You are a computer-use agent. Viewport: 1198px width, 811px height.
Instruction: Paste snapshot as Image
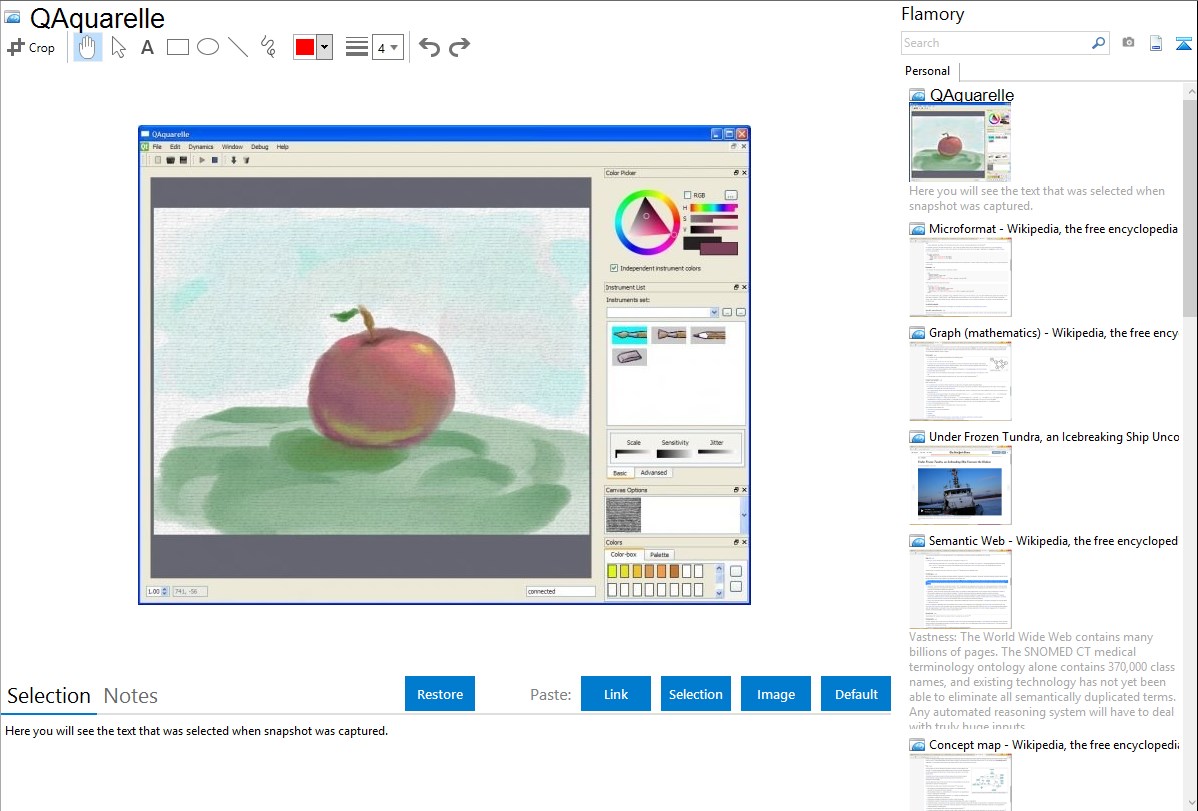(775, 694)
